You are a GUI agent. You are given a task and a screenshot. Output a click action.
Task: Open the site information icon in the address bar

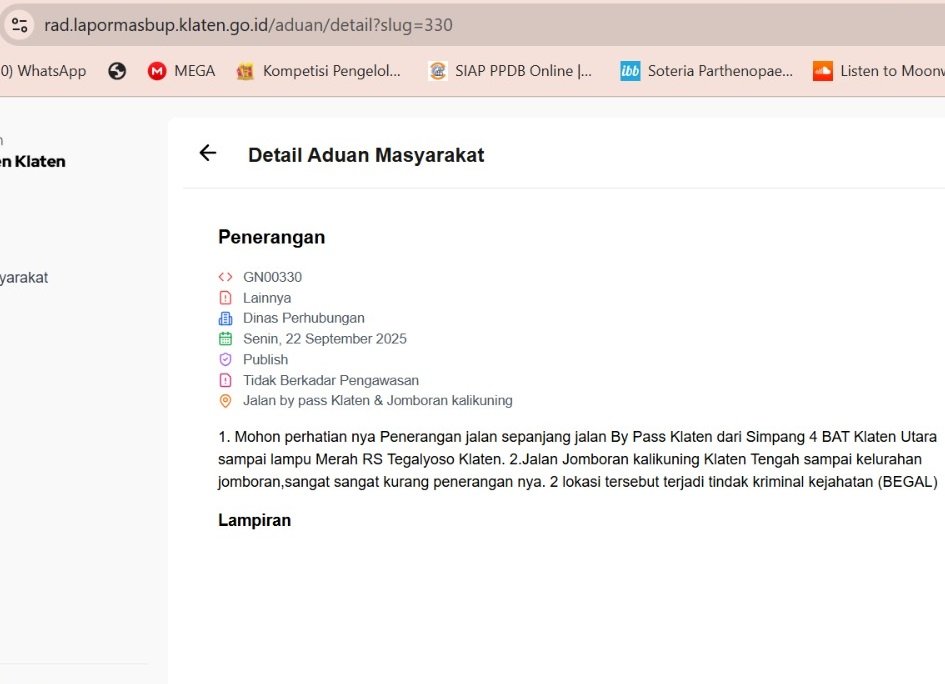click(x=20, y=25)
